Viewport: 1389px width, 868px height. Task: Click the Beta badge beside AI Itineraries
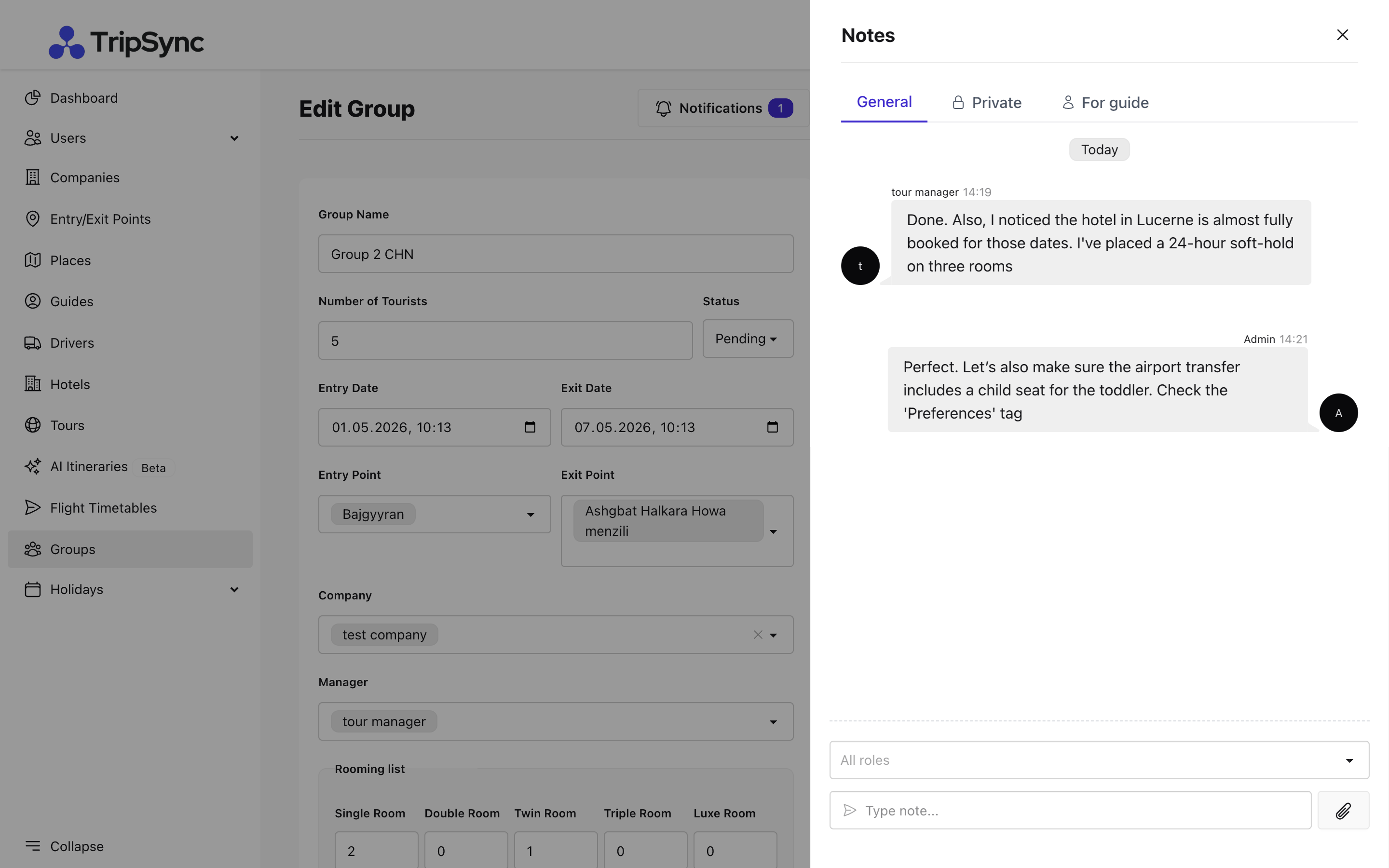(153, 468)
